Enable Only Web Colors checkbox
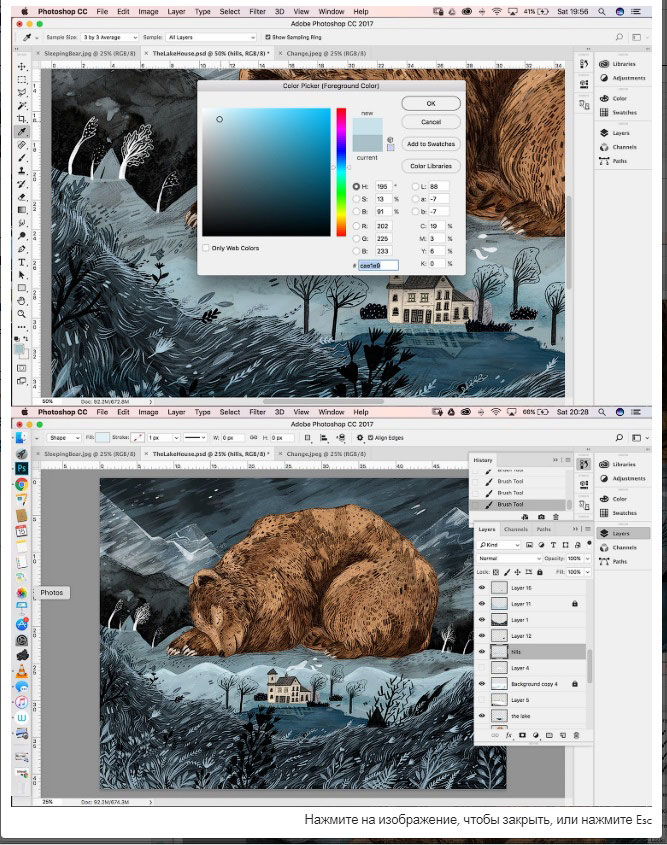Image resolution: width=667 pixels, height=845 pixels. [x=206, y=248]
